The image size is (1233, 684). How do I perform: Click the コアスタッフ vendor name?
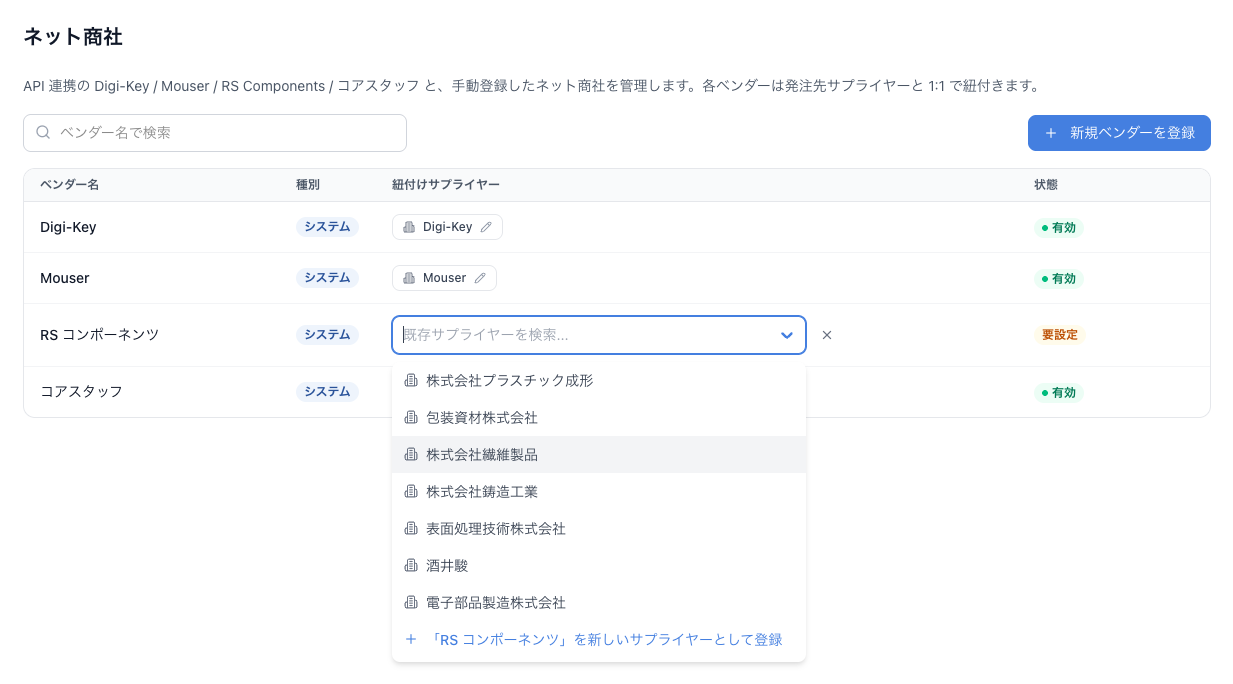point(81,392)
